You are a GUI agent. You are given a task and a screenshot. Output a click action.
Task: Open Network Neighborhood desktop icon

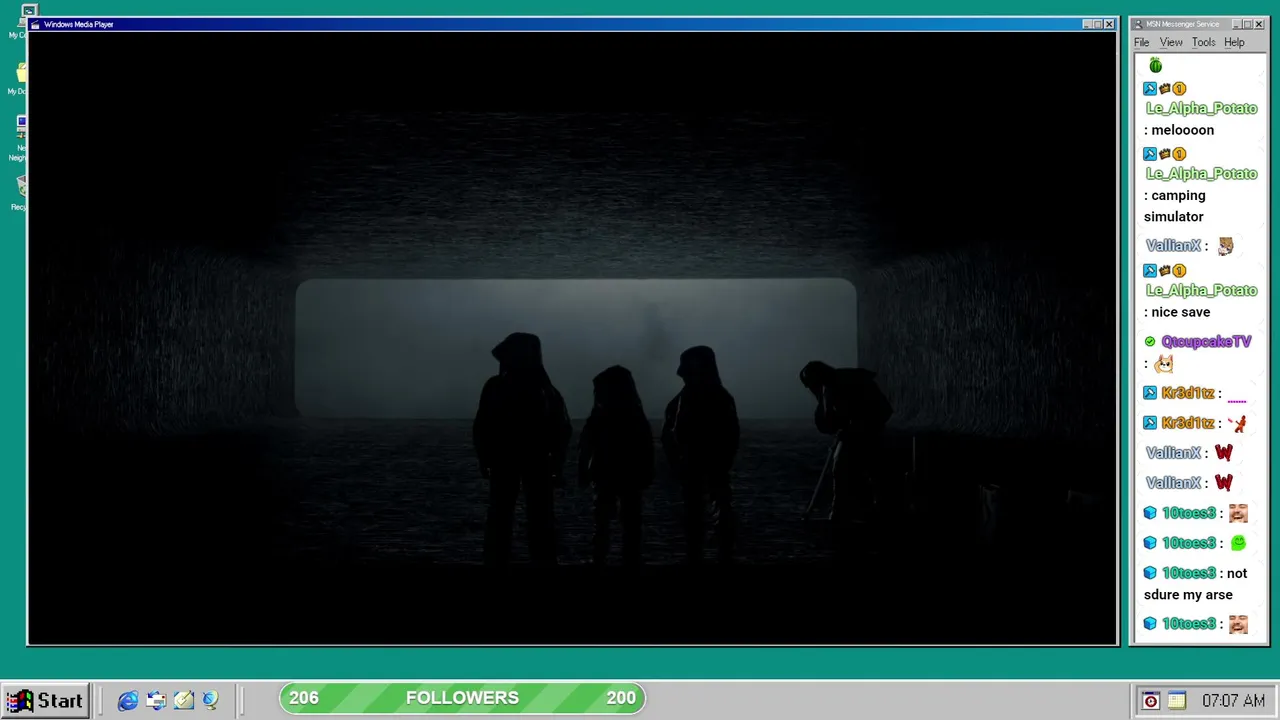point(20,138)
